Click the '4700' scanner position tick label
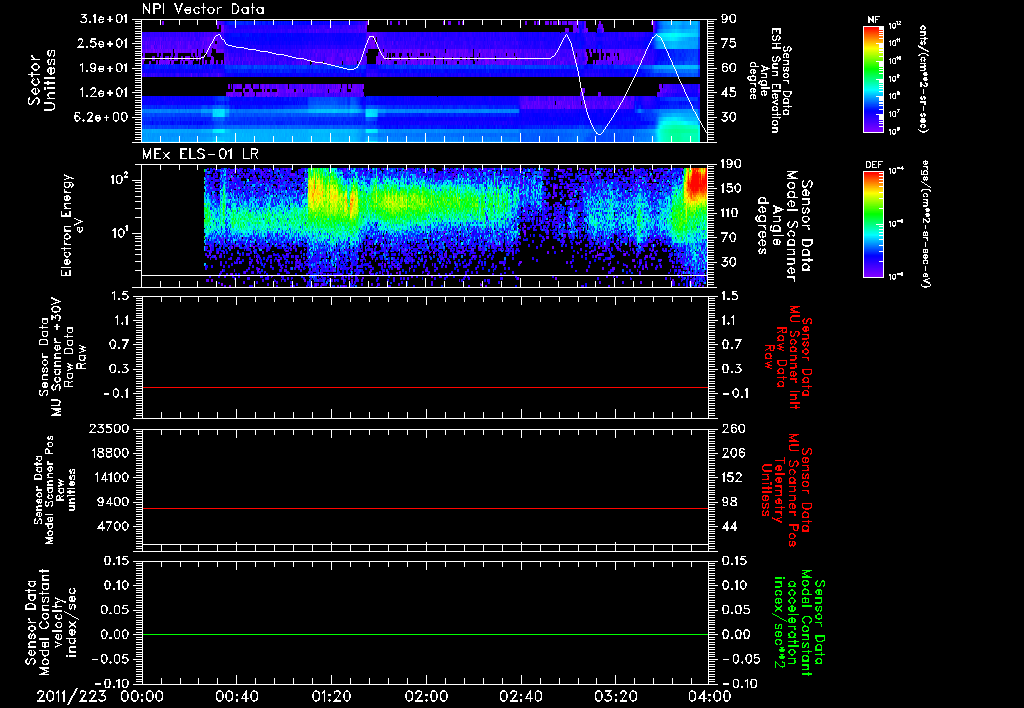This screenshot has height=708, width=1024. click(x=113, y=526)
